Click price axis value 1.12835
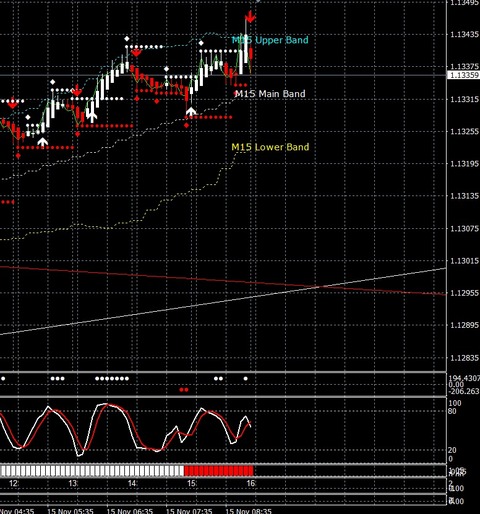The height and width of the screenshot is (514, 480). click(x=464, y=358)
